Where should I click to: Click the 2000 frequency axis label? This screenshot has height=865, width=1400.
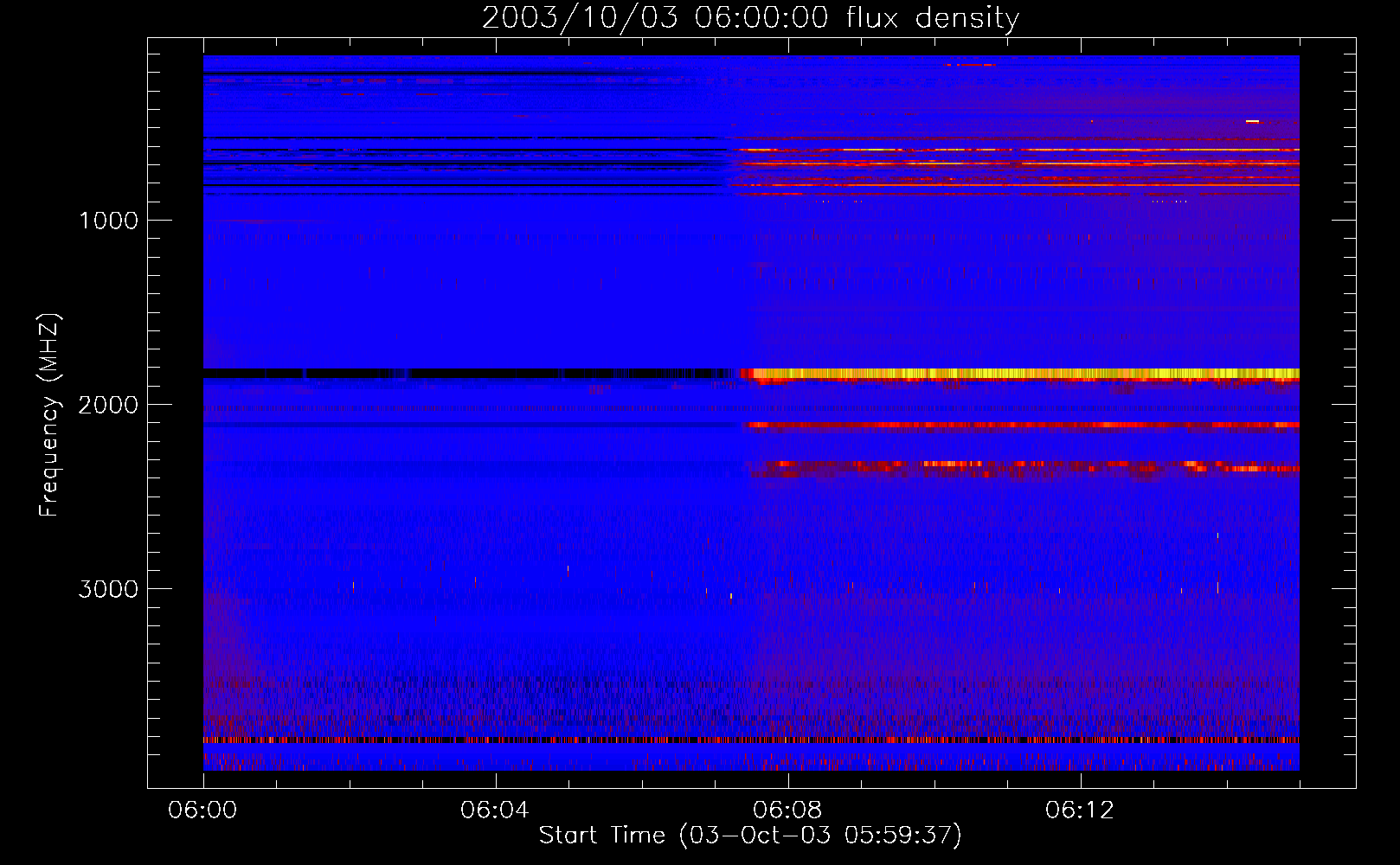108,405
